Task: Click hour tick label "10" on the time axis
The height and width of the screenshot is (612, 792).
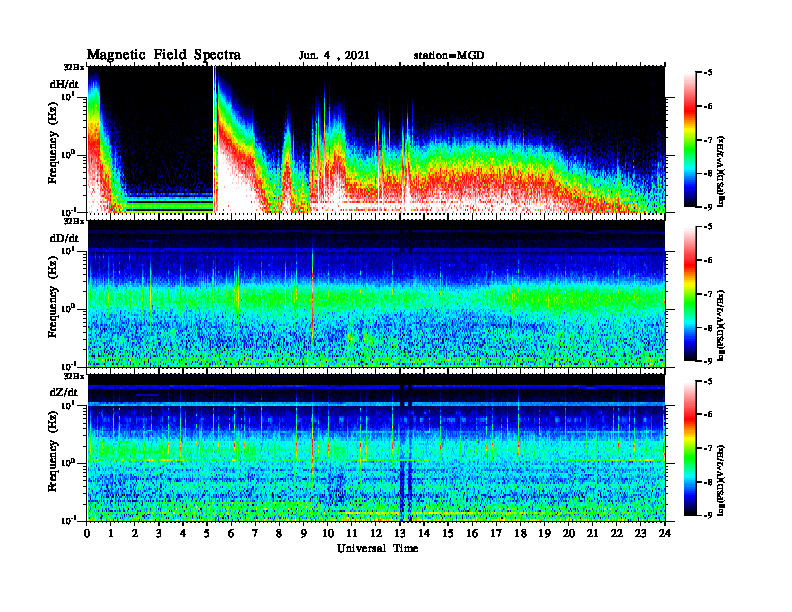Action: coord(328,533)
